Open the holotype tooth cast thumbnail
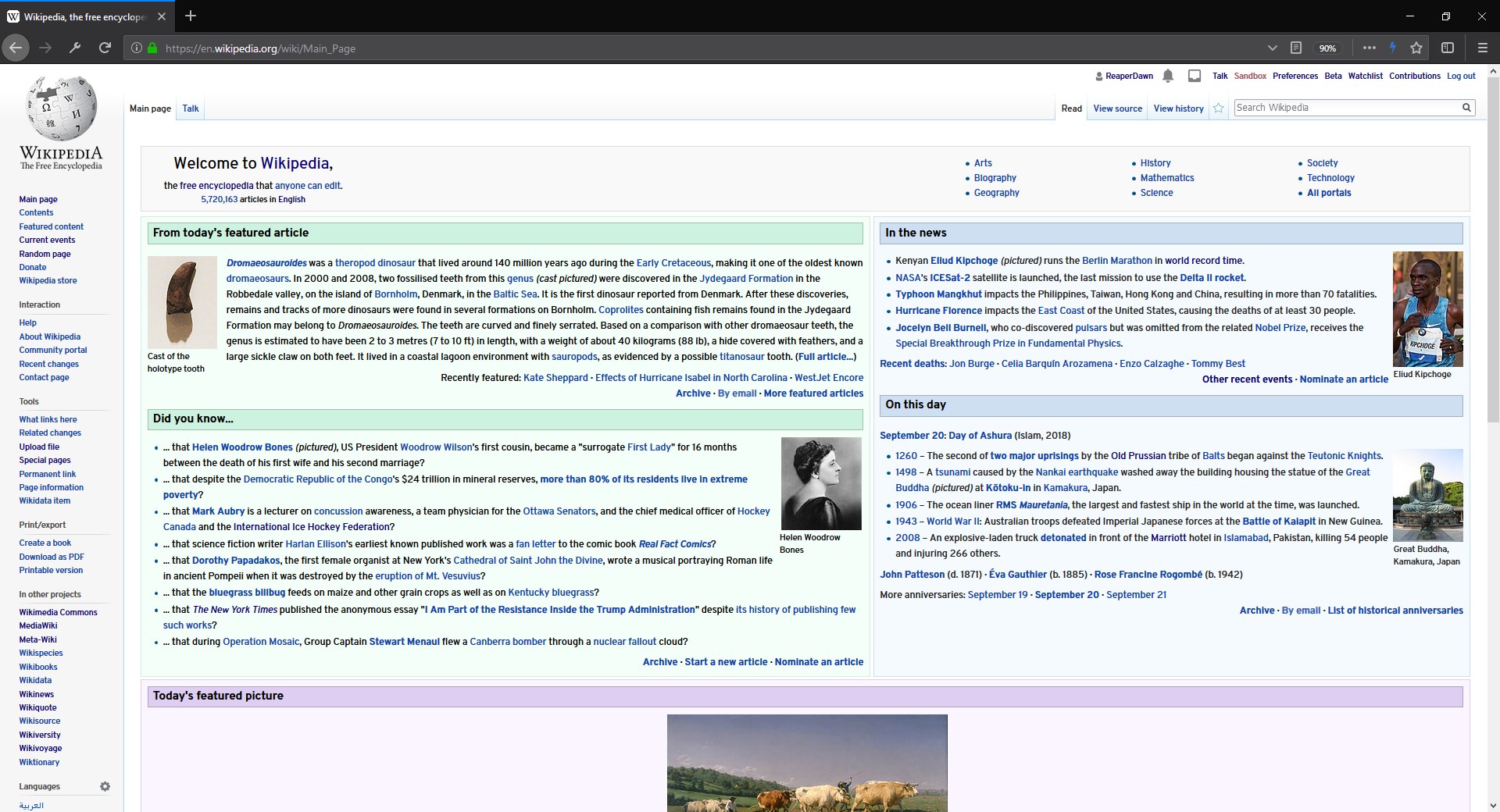 point(182,302)
